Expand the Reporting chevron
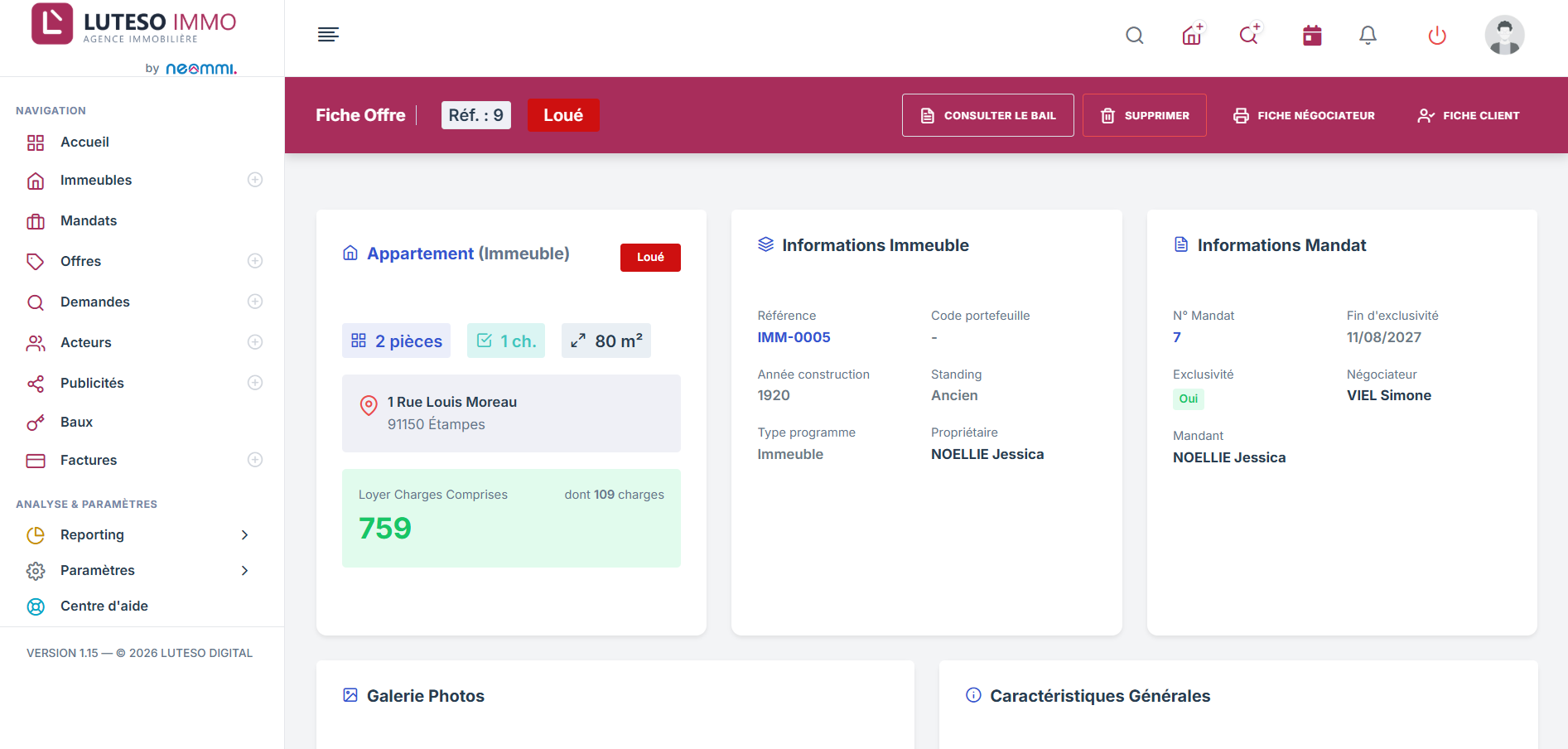 pos(244,535)
